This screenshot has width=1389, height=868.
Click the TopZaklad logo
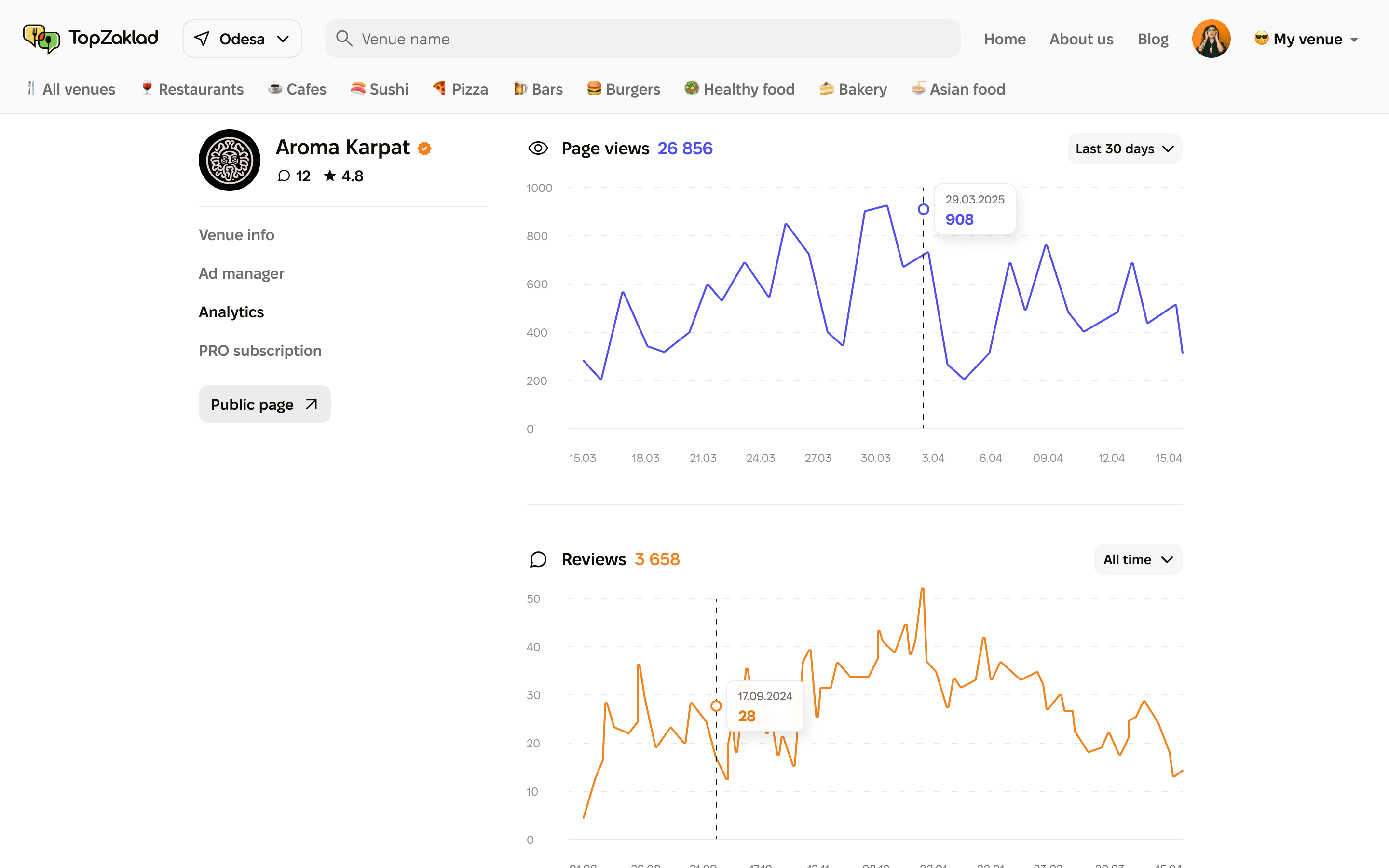90,39
